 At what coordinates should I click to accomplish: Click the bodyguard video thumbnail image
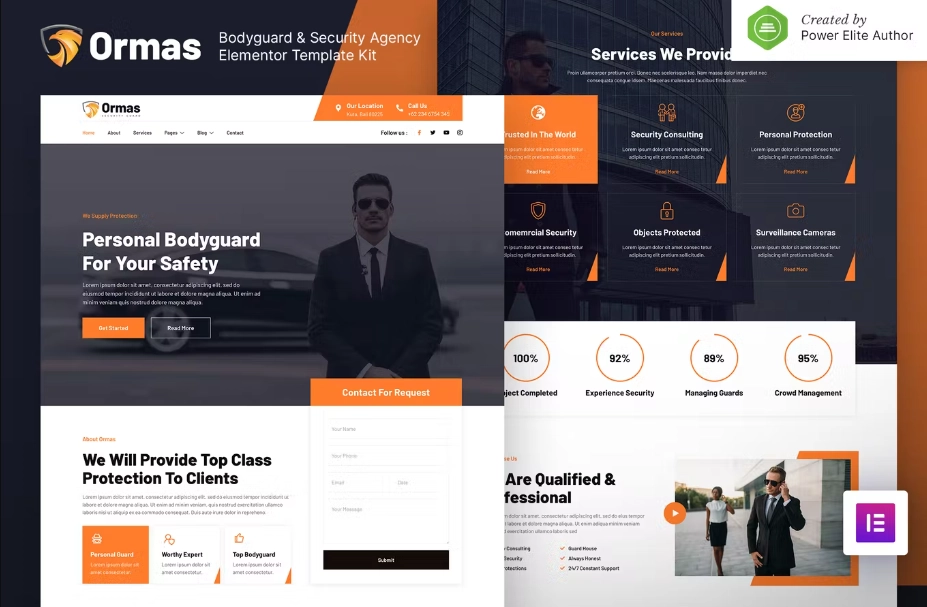click(763, 517)
